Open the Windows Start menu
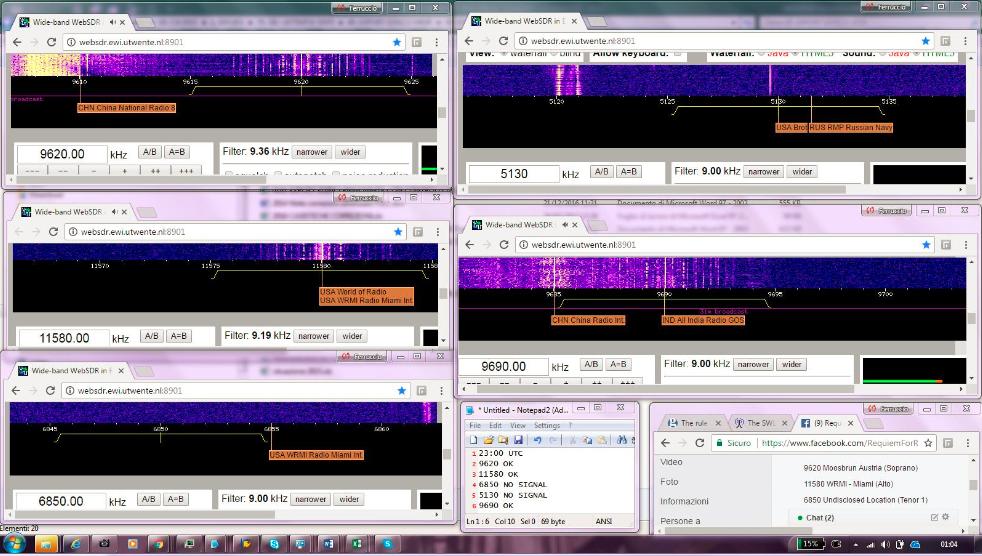Screen dimensions: 982x556 click(14, 543)
